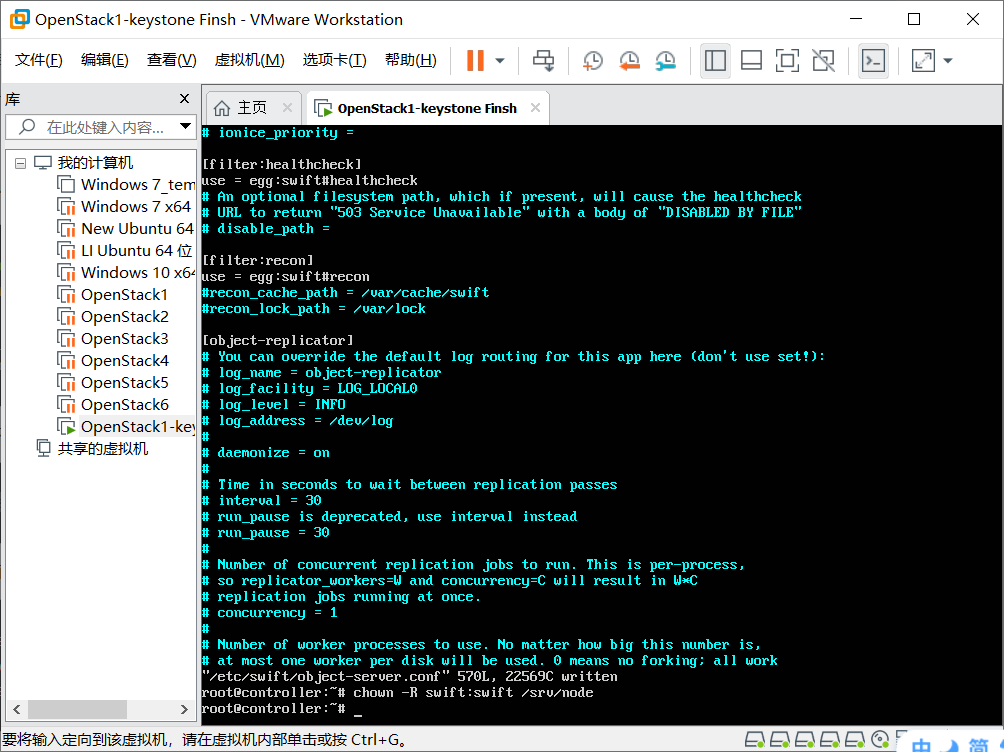The image size is (1004, 752).
Task: Click the VM icon beside Windows 7_tem
Action: click(67, 185)
